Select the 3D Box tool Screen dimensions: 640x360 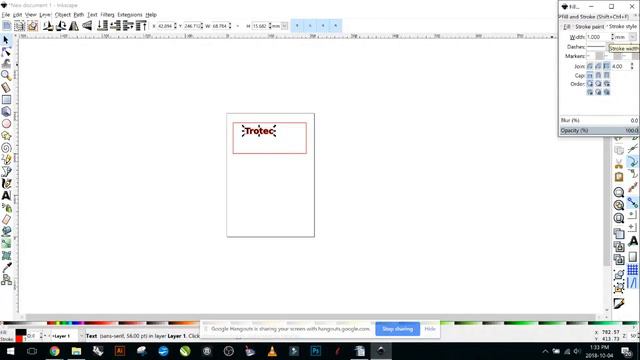pos(6,111)
